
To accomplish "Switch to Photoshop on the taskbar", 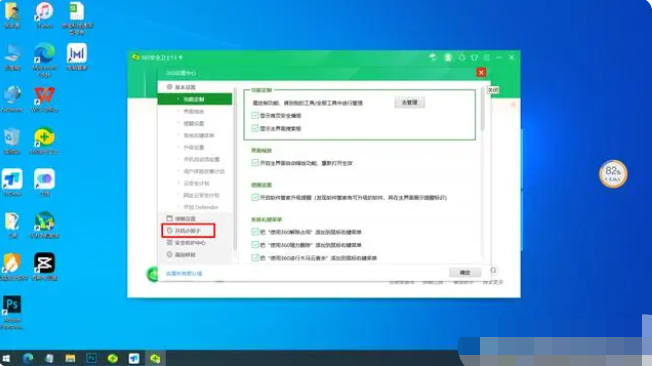I will (x=91, y=358).
